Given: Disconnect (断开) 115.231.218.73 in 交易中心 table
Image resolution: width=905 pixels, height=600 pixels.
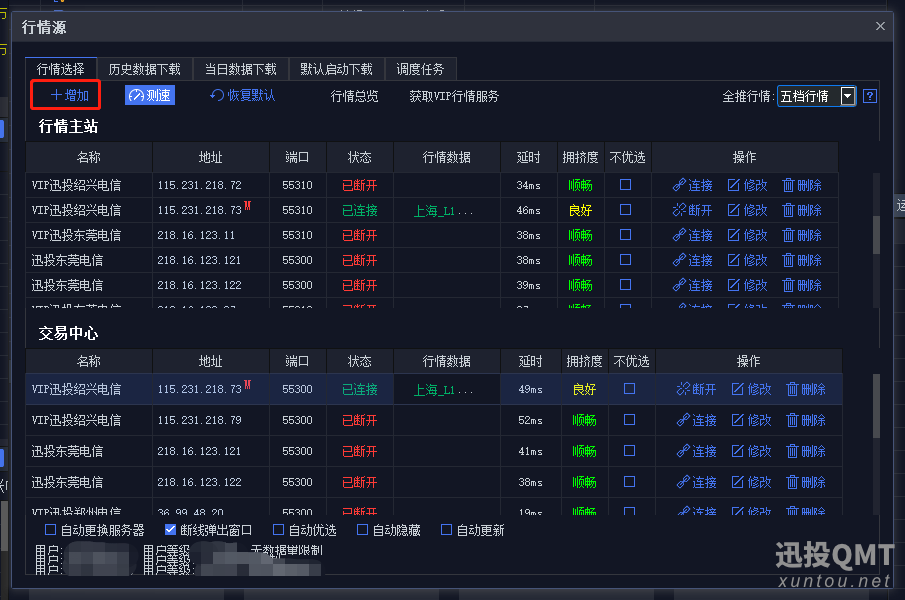Looking at the screenshot, I should 697,389.
